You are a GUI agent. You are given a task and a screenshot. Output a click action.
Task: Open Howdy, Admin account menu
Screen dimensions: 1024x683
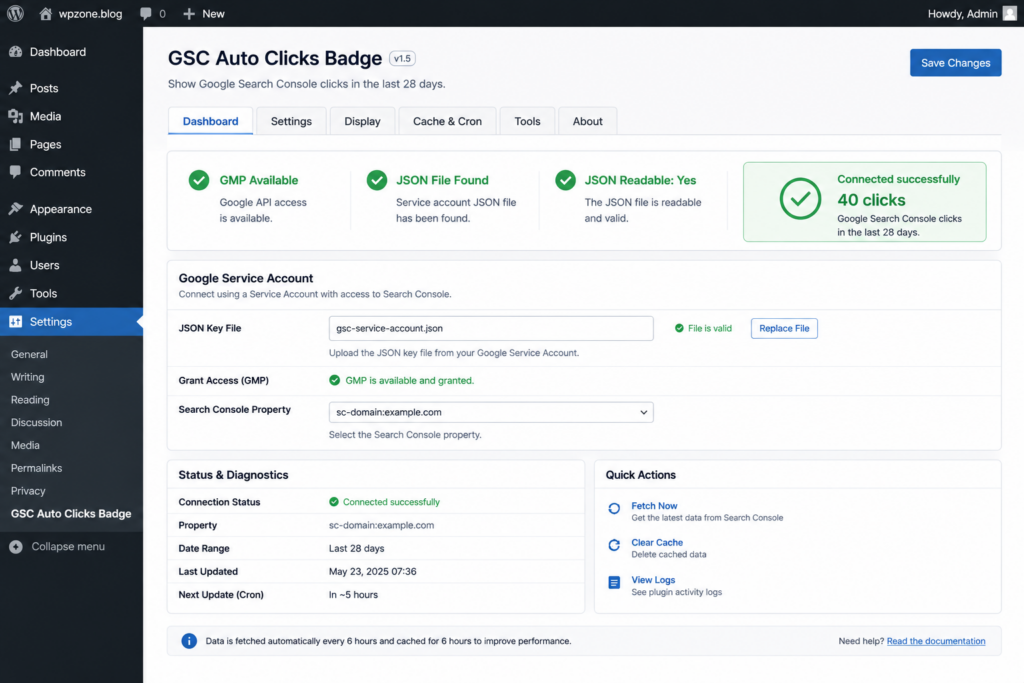(972, 14)
